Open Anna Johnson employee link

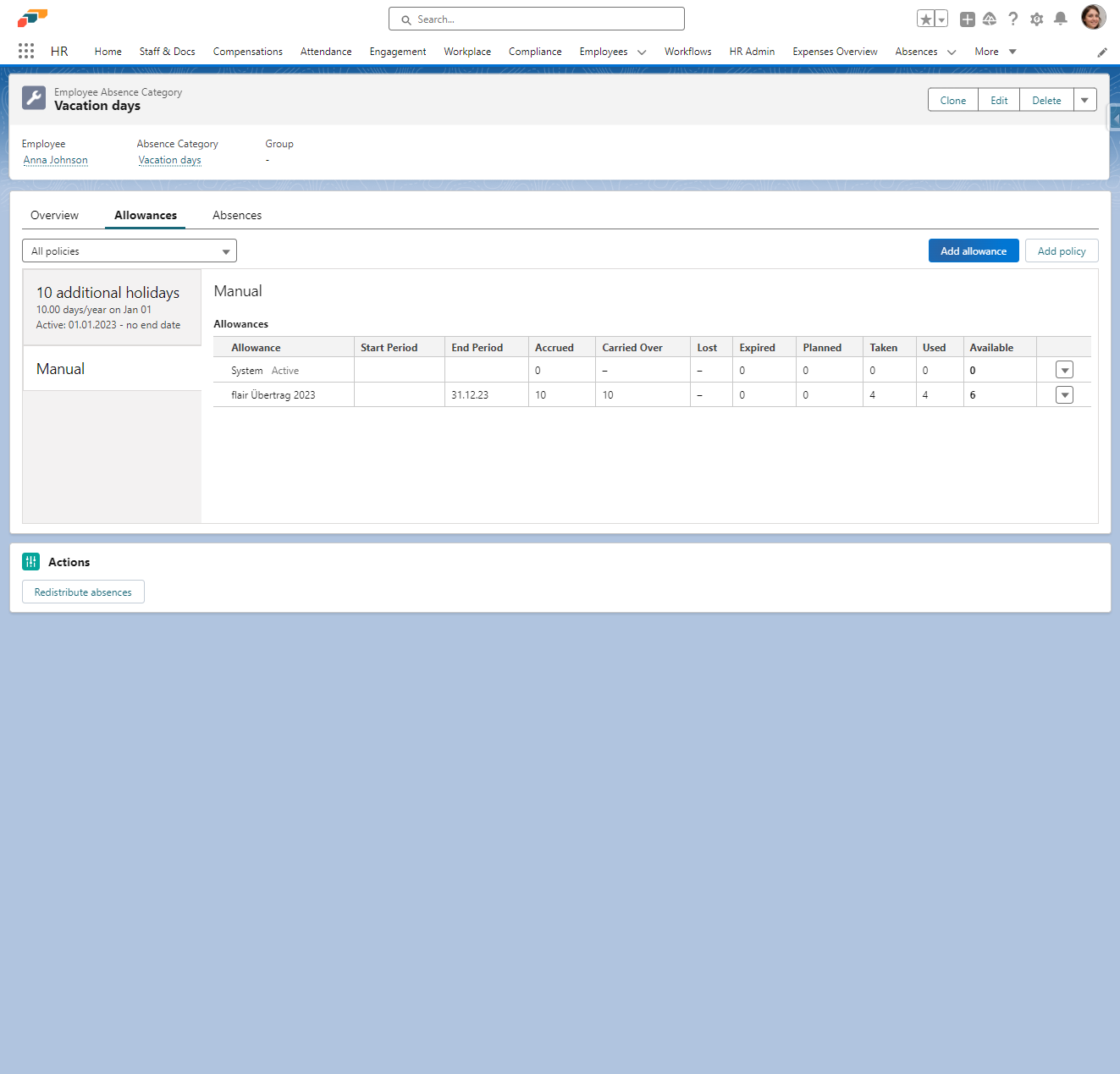(56, 160)
